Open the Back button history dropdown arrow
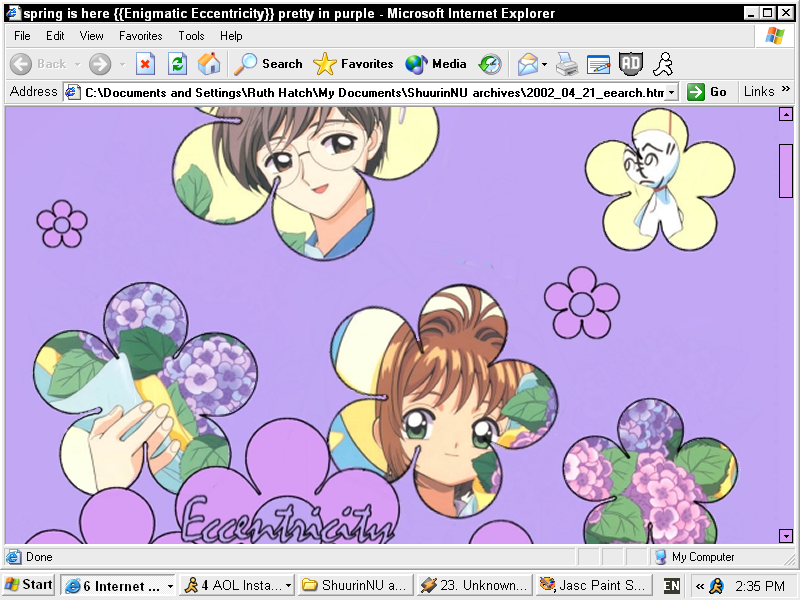The height and width of the screenshot is (600, 800). click(77, 64)
